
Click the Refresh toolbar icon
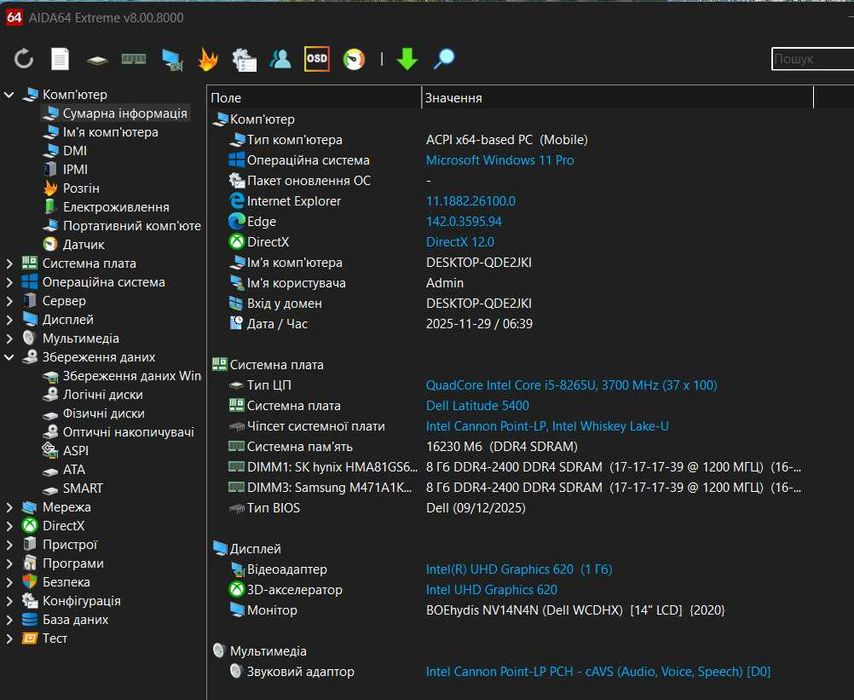pyautogui.click(x=23, y=59)
